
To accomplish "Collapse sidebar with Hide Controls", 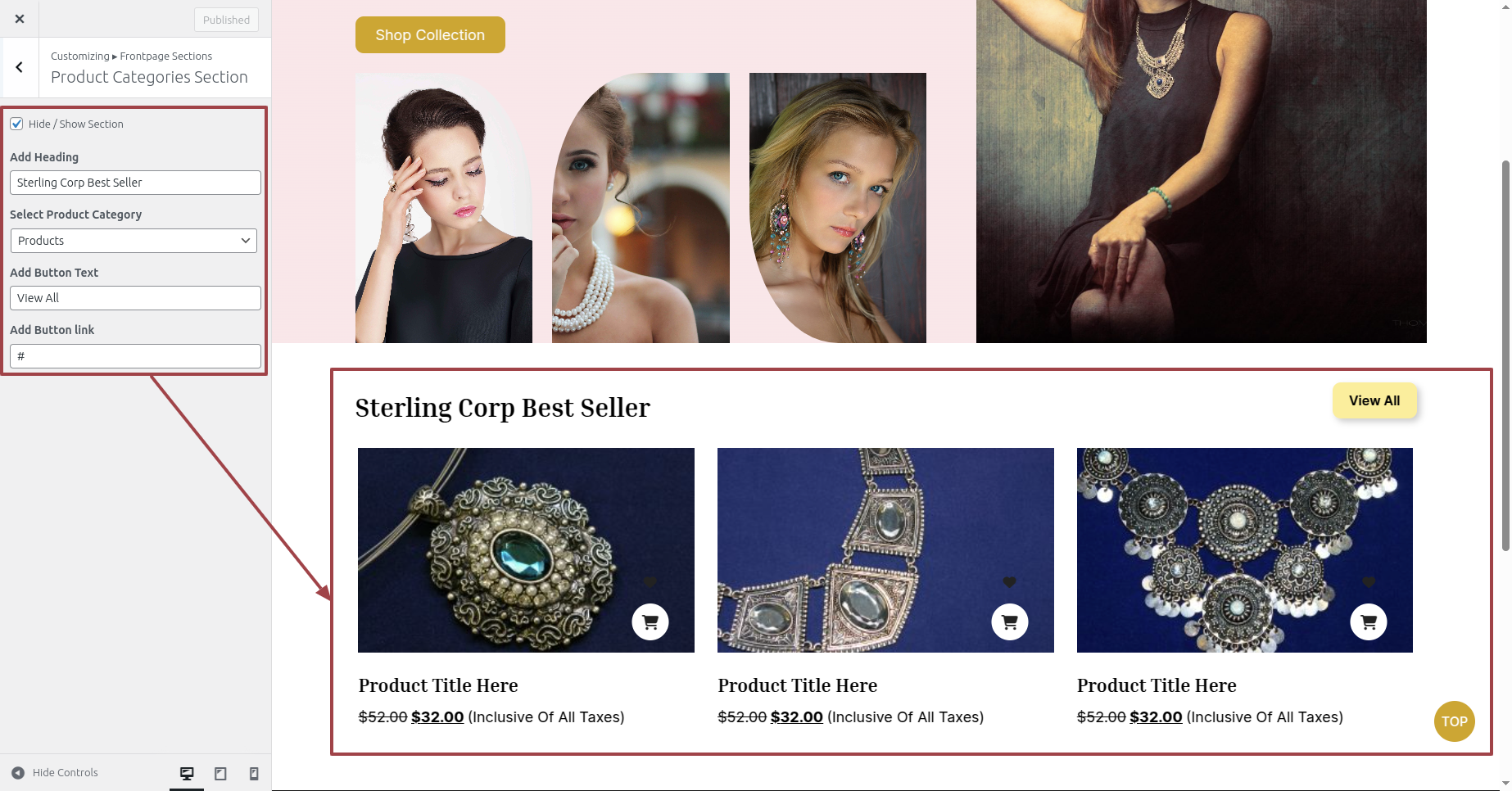I will [55, 772].
